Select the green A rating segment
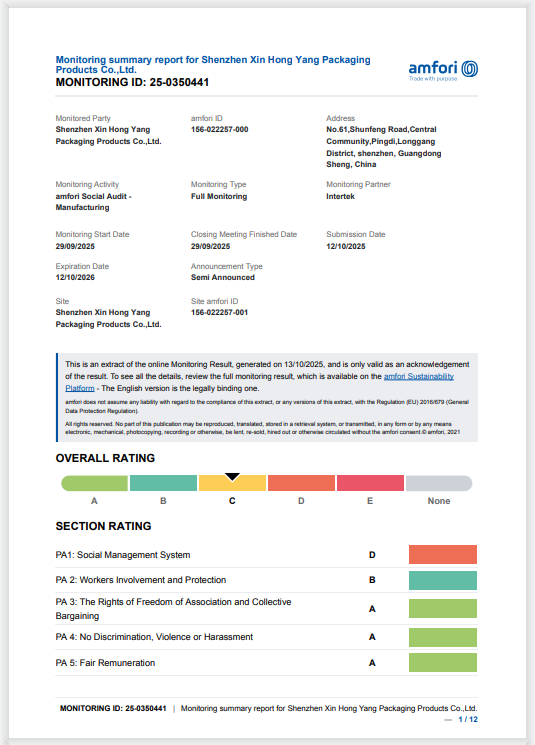Image resolution: width=535 pixels, height=745 pixels. point(95,483)
